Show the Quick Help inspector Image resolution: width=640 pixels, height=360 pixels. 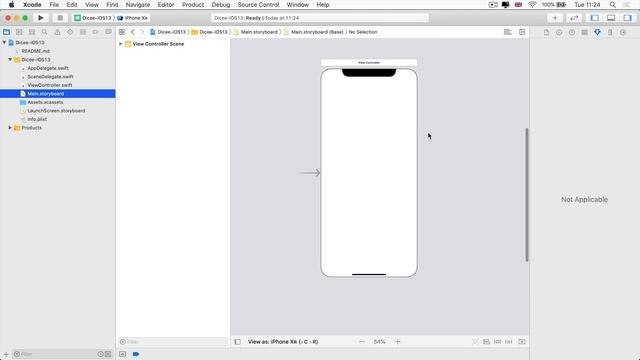point(572,32)
